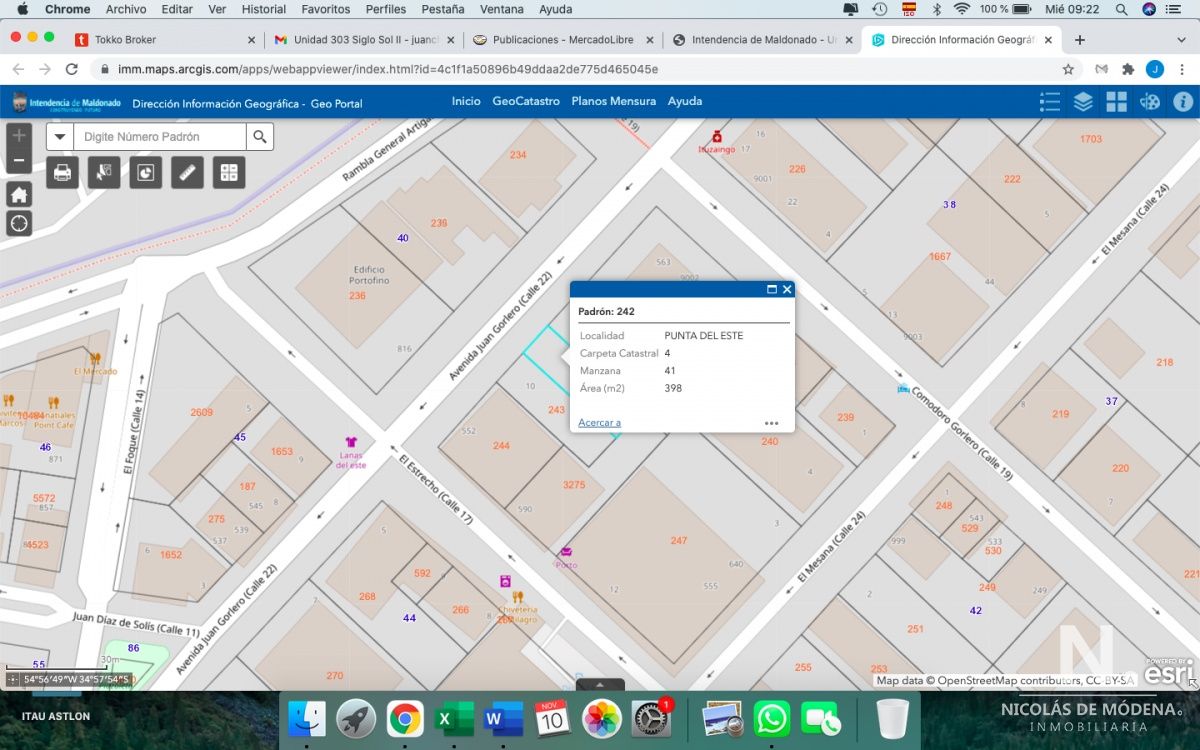This screenshot has height=750, width=1200.
Task: Open the GeoCatastro menu link
Action: coord(526,101)
